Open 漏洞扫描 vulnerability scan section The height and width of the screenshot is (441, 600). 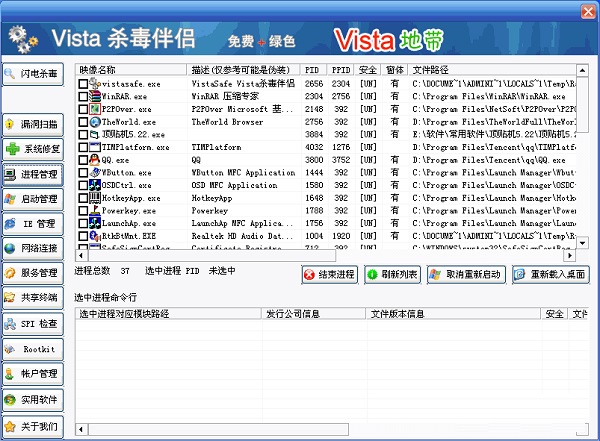click(x=33, y=124)
